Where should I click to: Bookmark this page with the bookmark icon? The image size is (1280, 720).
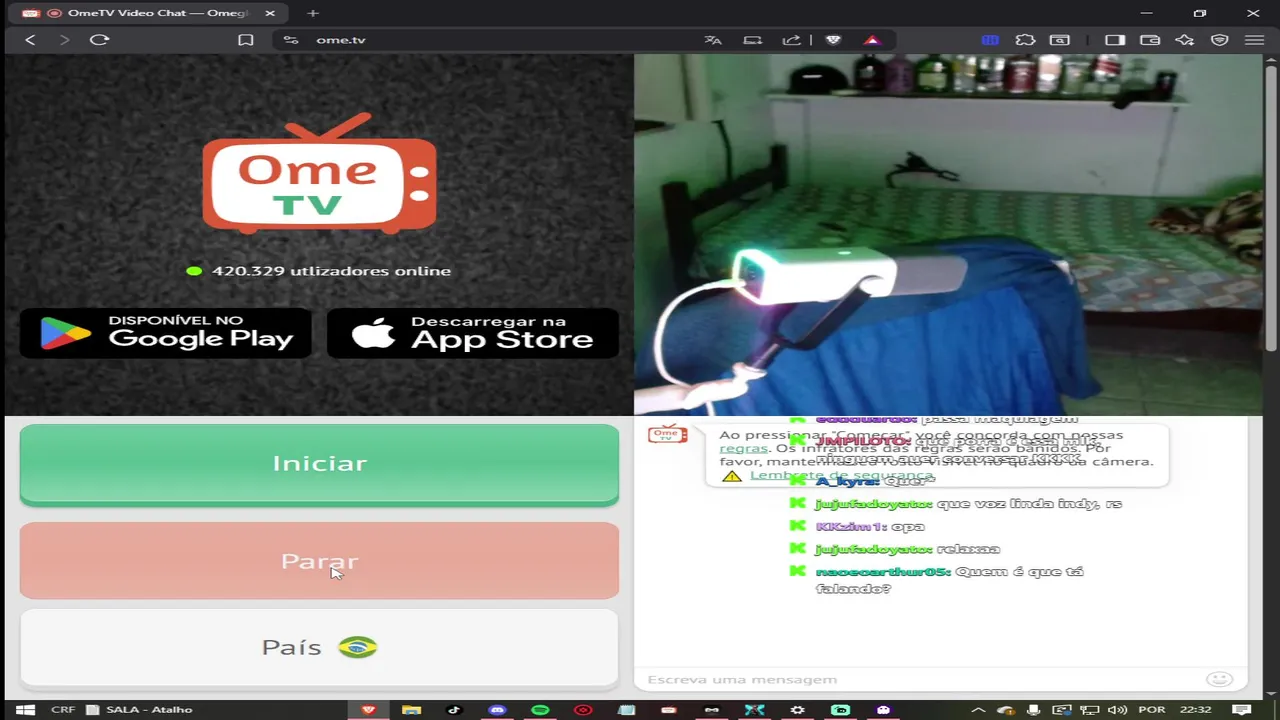point(245,40)
